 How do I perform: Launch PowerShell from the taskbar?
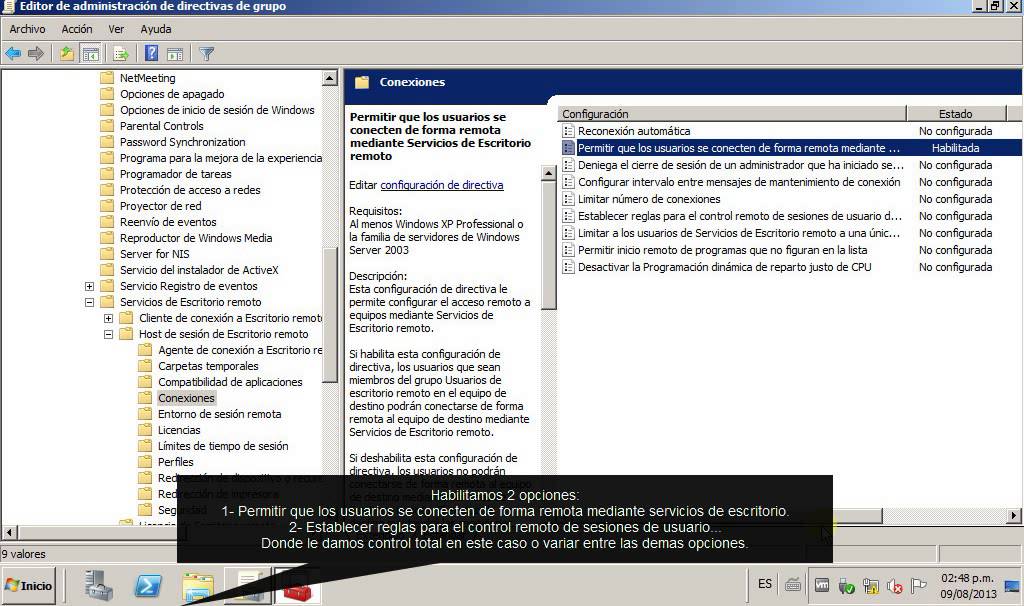pos(148,586)
